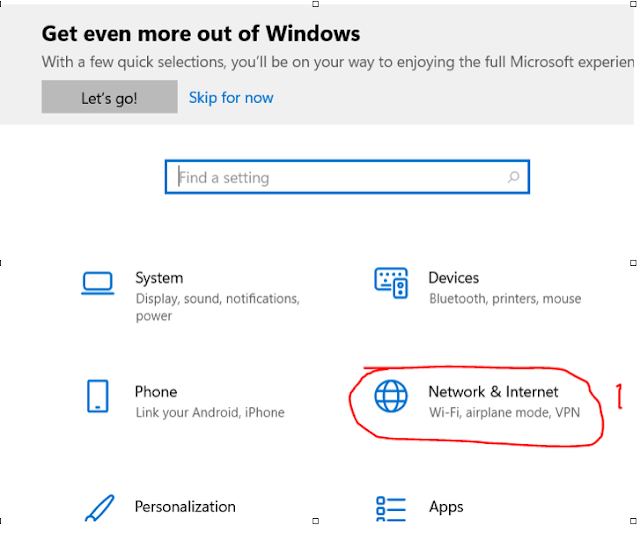Click 'Get even more out of Windows' heading
Screen dimensions: 640x540
(x=201, y=33)
